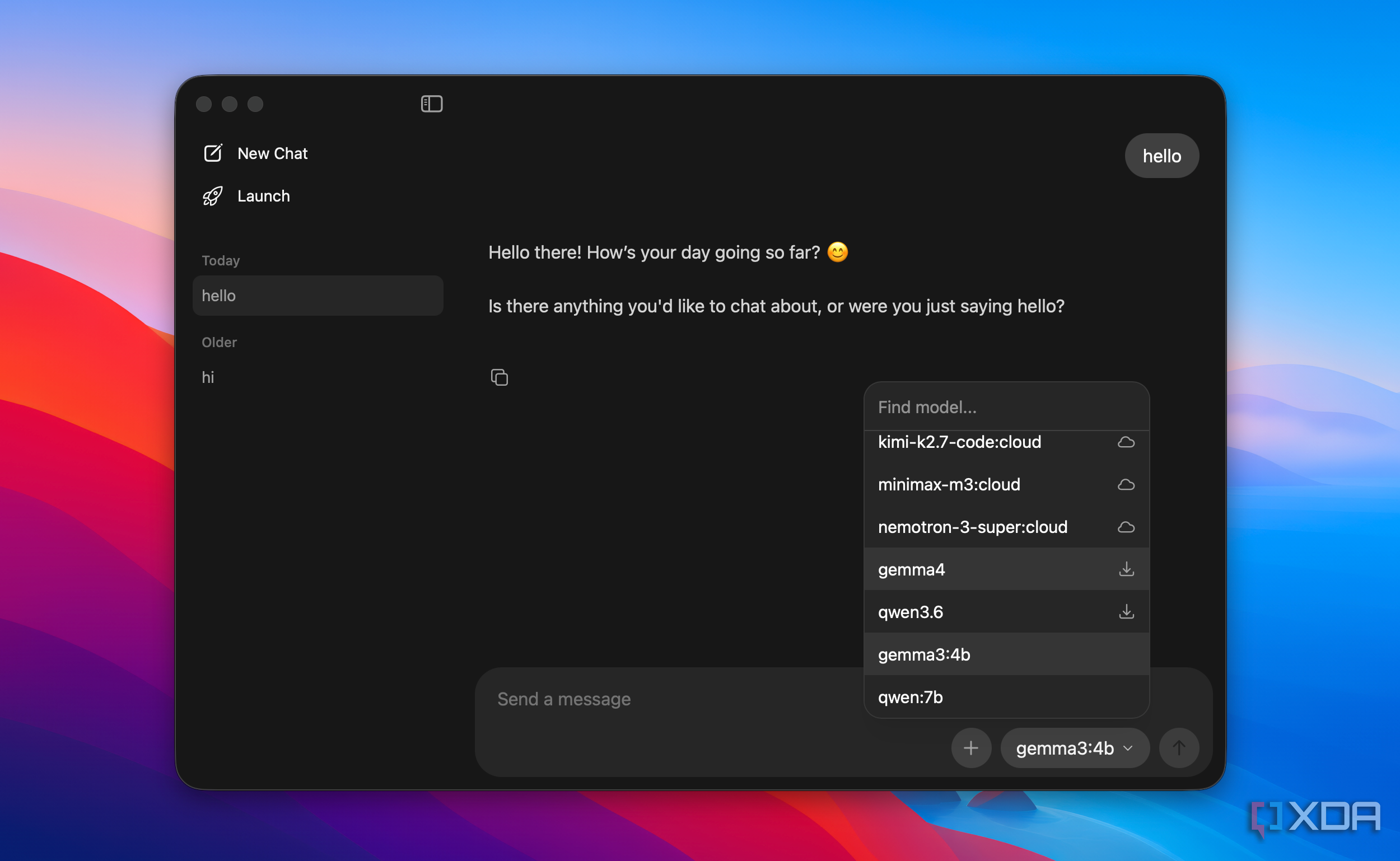1400x861 pixels.
Task: Click cloud icon next to kimi-k2.7-code:cloud
Action: tap(1126, 442)
